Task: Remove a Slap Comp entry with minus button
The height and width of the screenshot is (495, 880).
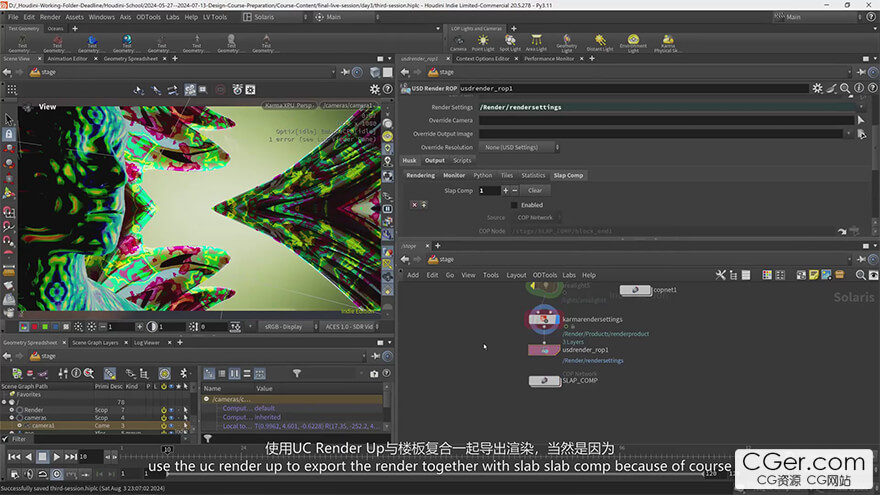Action: coord(515,191)
